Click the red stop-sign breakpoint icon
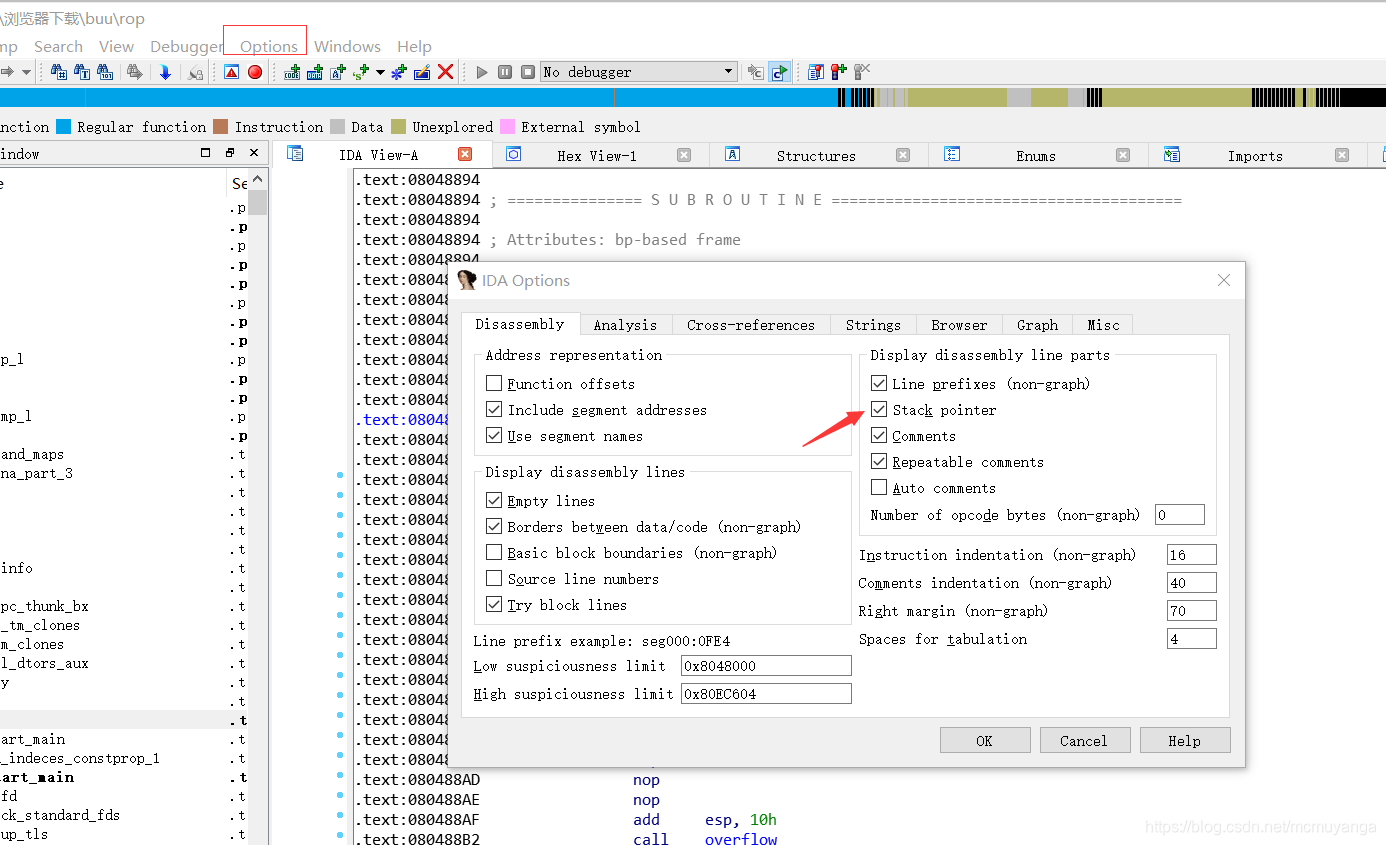Viewport: 1386px width, 845px height. pos(255,72)
